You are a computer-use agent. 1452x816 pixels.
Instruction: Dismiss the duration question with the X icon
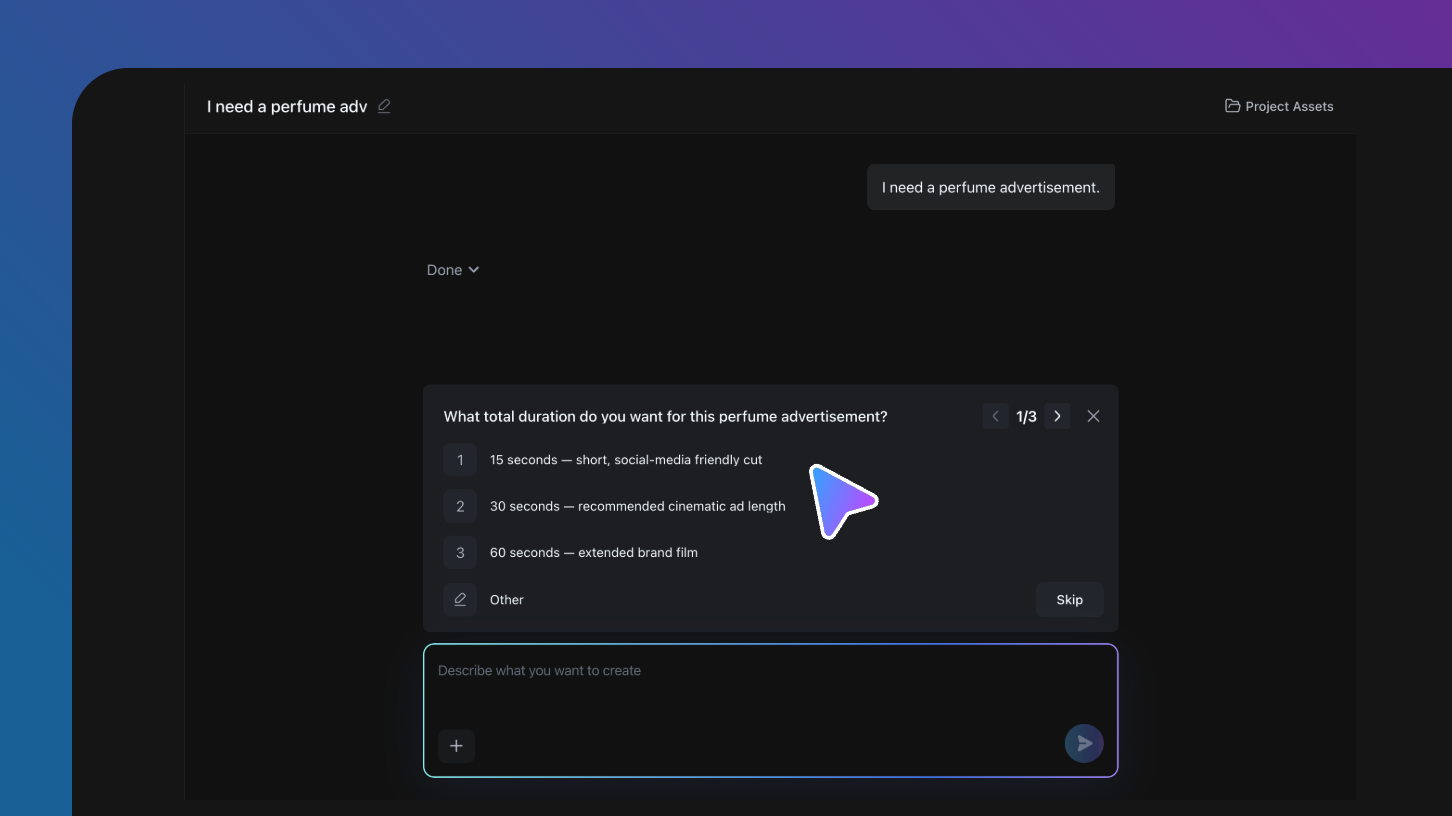click(1093, 416)
